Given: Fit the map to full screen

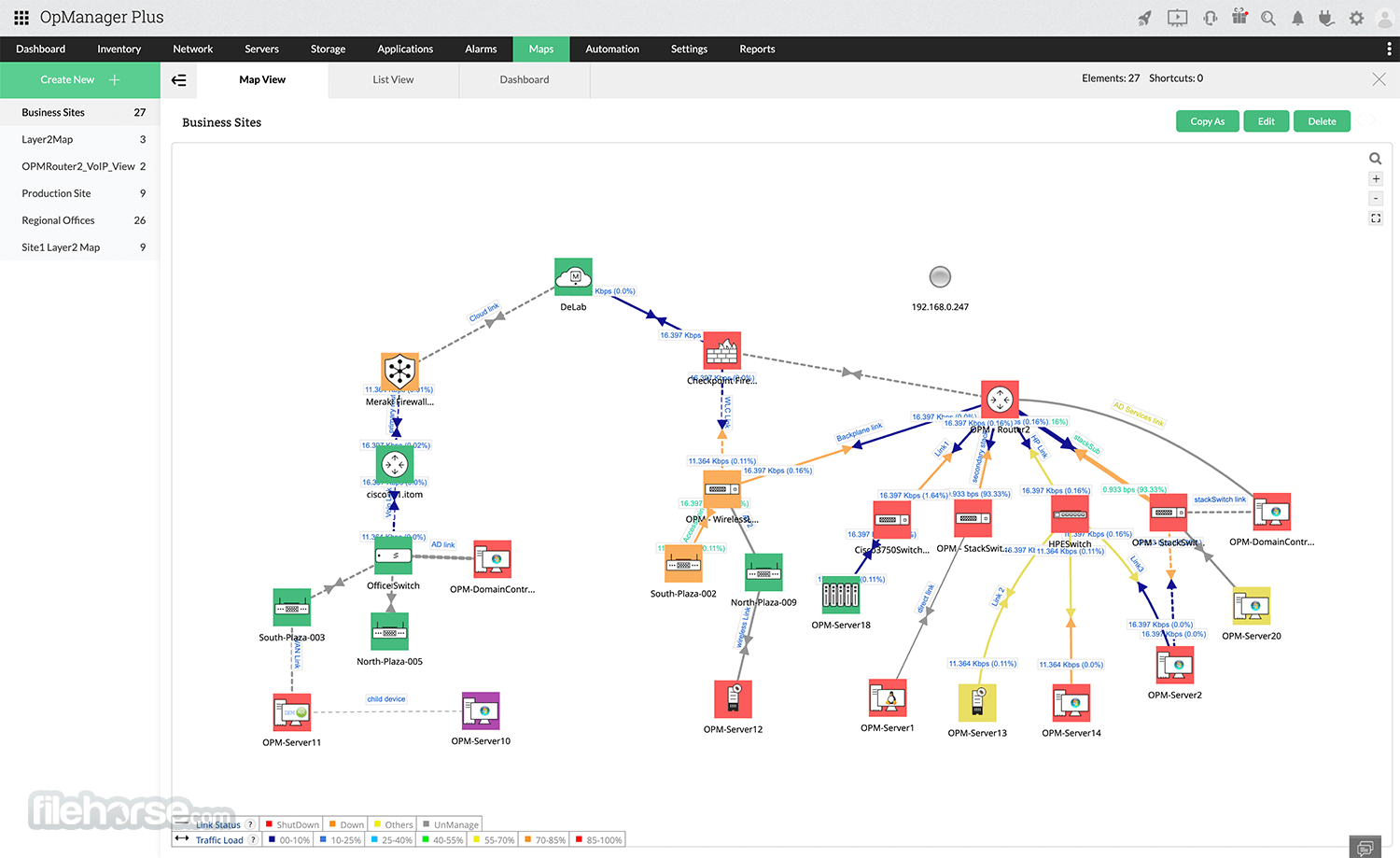Looking at the screenshot, I should (x=1376, y=218).
